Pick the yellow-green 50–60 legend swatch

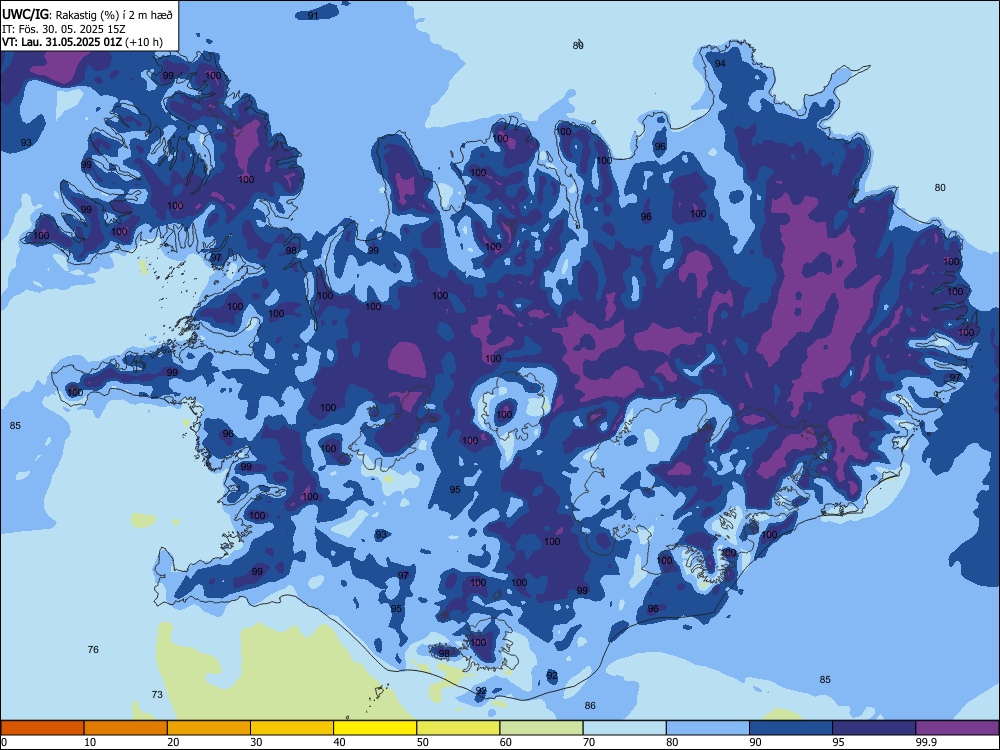[x=458, y=728]
